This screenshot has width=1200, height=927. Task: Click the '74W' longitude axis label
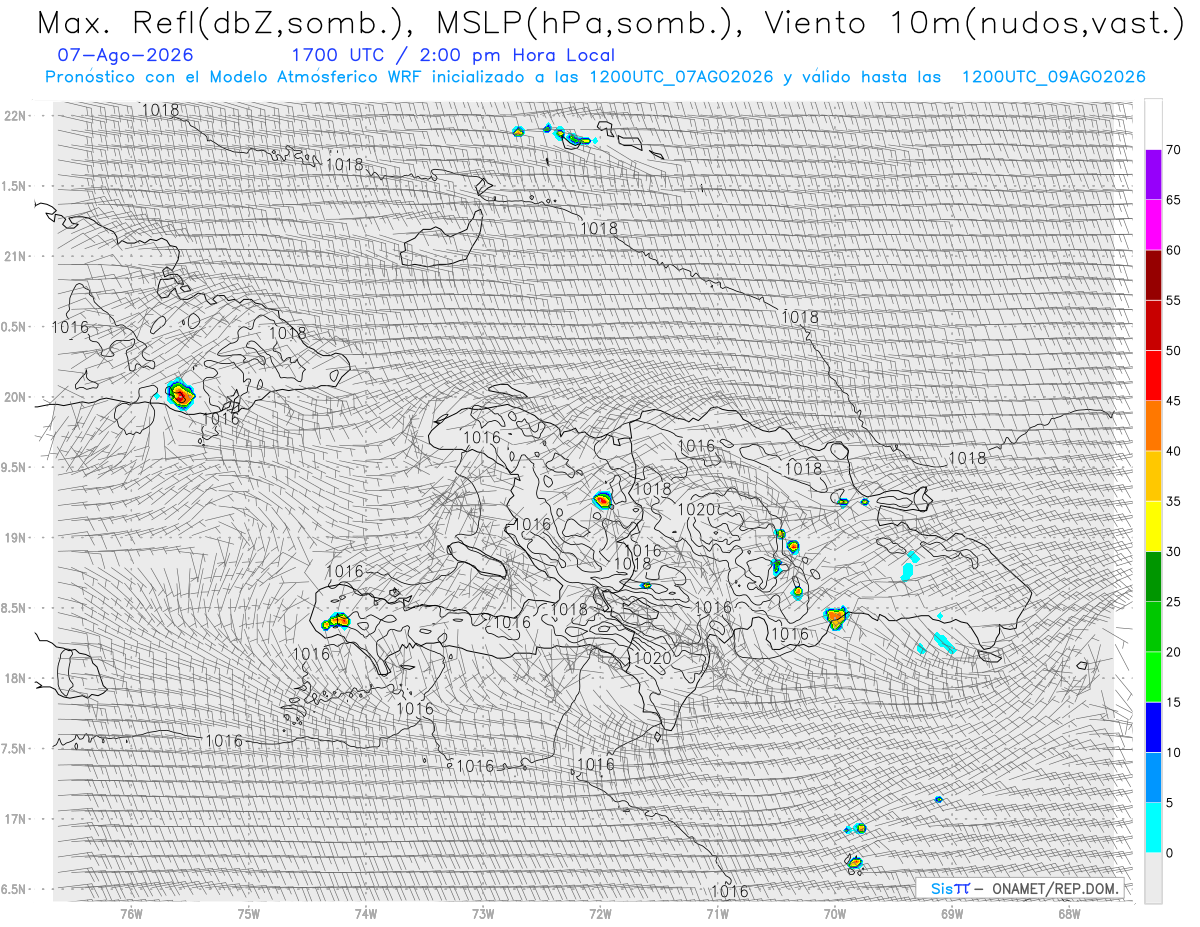pyautogui.click(x=366, y=913)
